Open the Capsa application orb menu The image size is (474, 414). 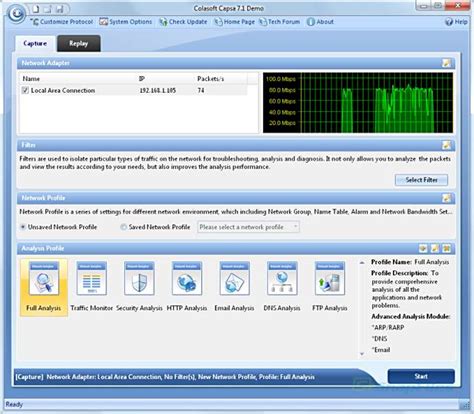16,14
